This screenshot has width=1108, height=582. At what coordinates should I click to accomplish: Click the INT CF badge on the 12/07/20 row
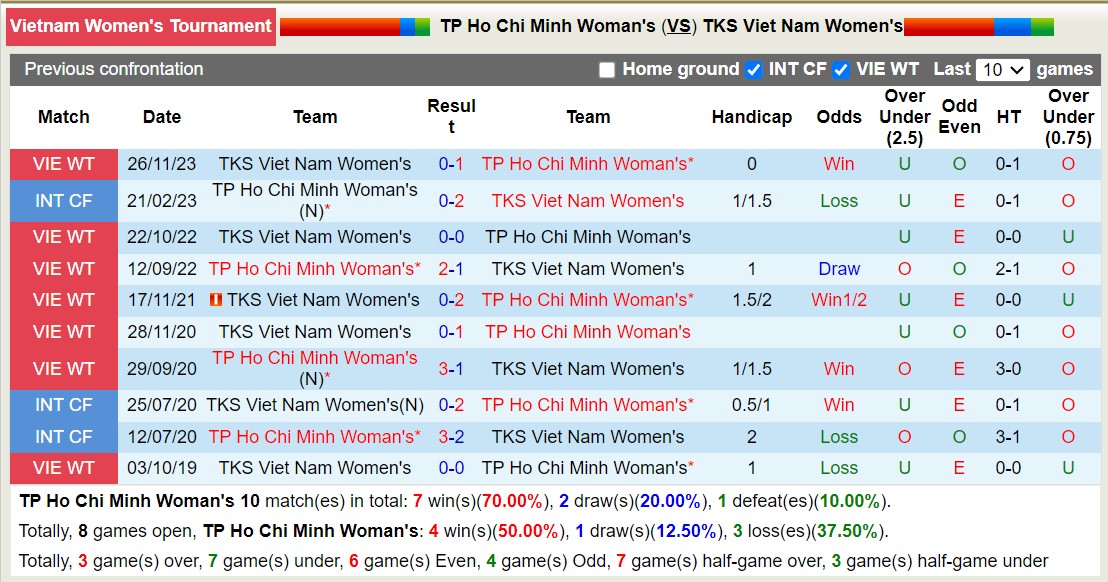coord(62,437)
